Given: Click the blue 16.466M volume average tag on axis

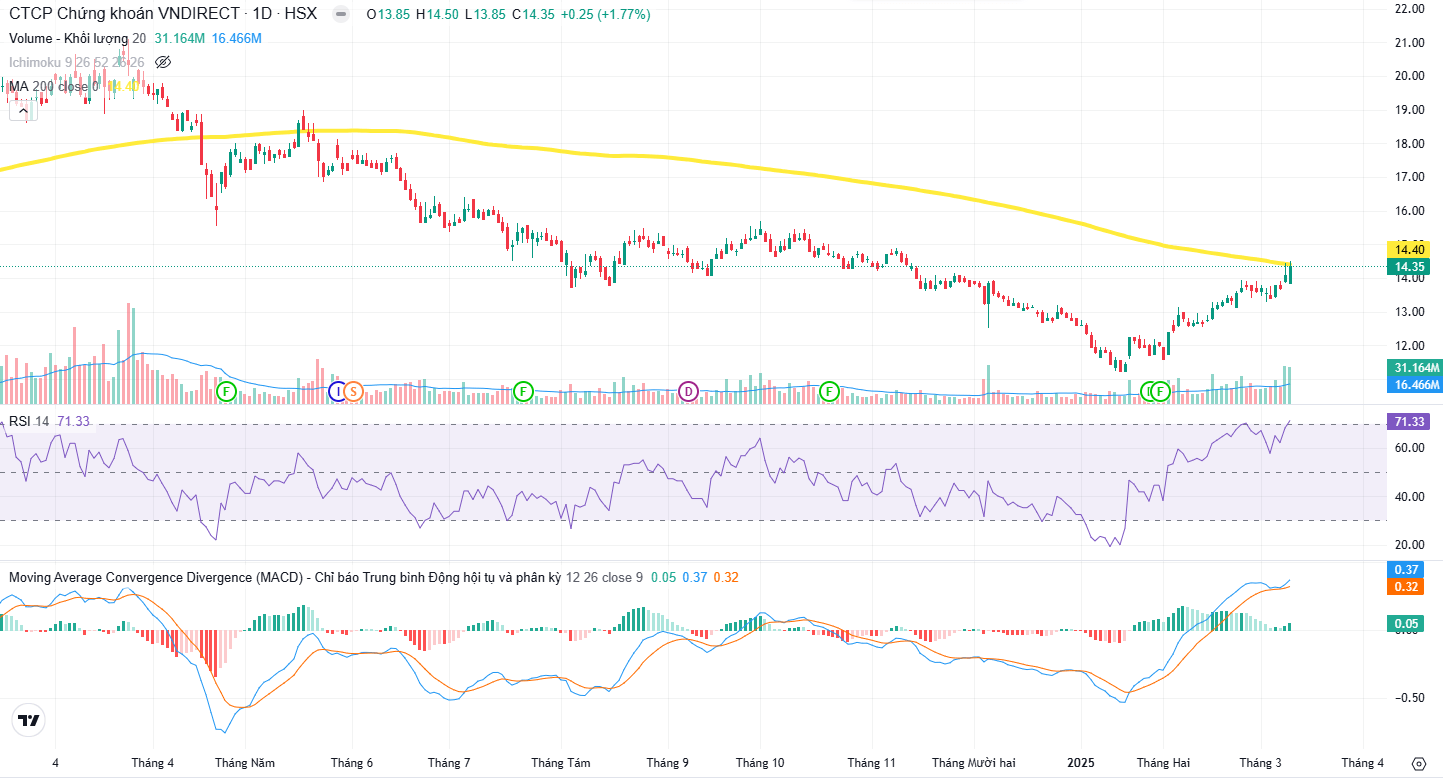Looking at the screenshot, I should (x=1415, y=384).
